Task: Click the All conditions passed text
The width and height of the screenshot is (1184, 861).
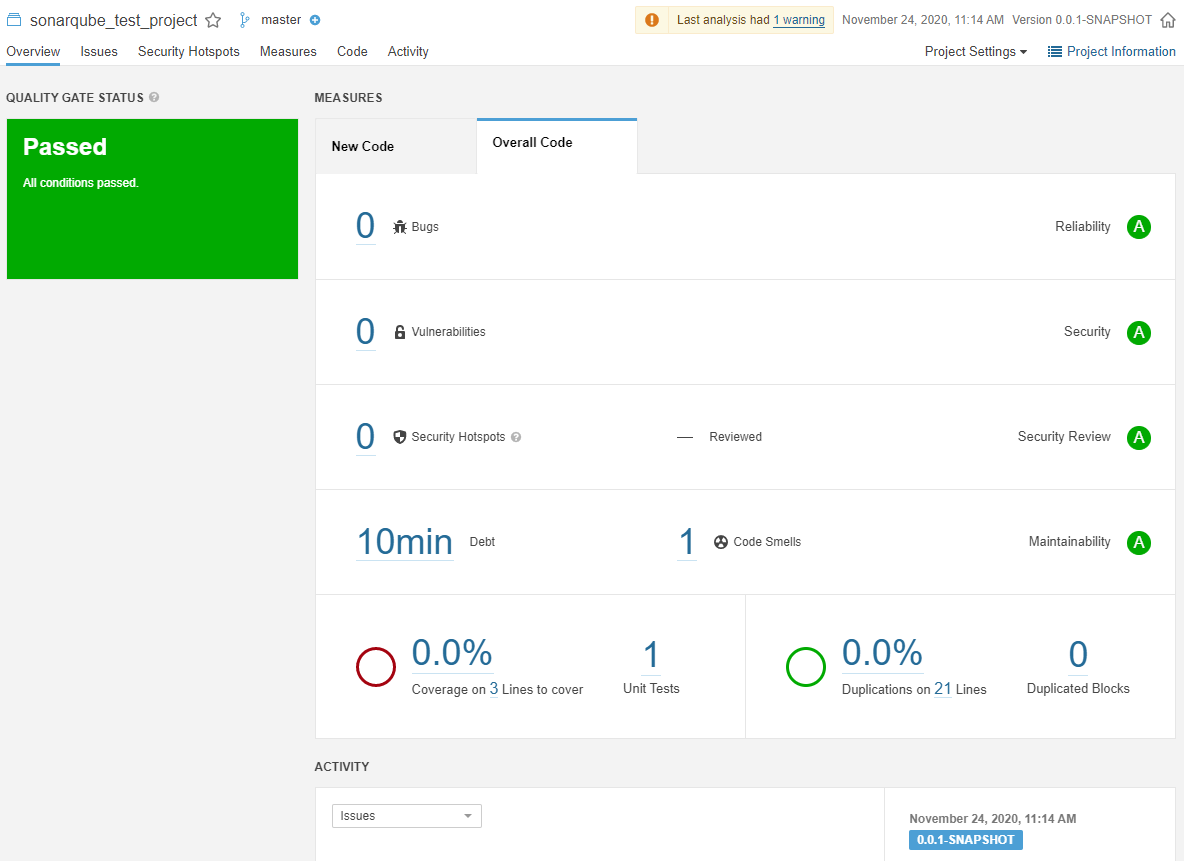Action: [81, 183]
